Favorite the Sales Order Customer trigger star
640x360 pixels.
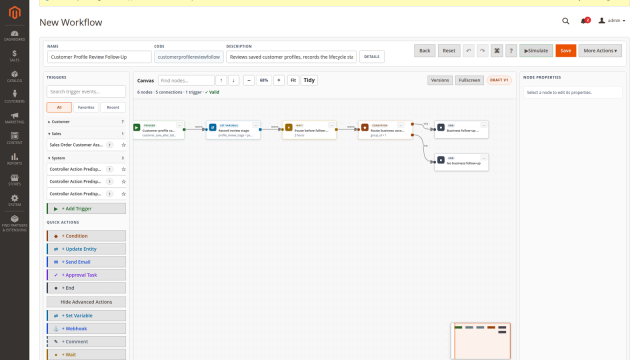click(x=124, y=145)
